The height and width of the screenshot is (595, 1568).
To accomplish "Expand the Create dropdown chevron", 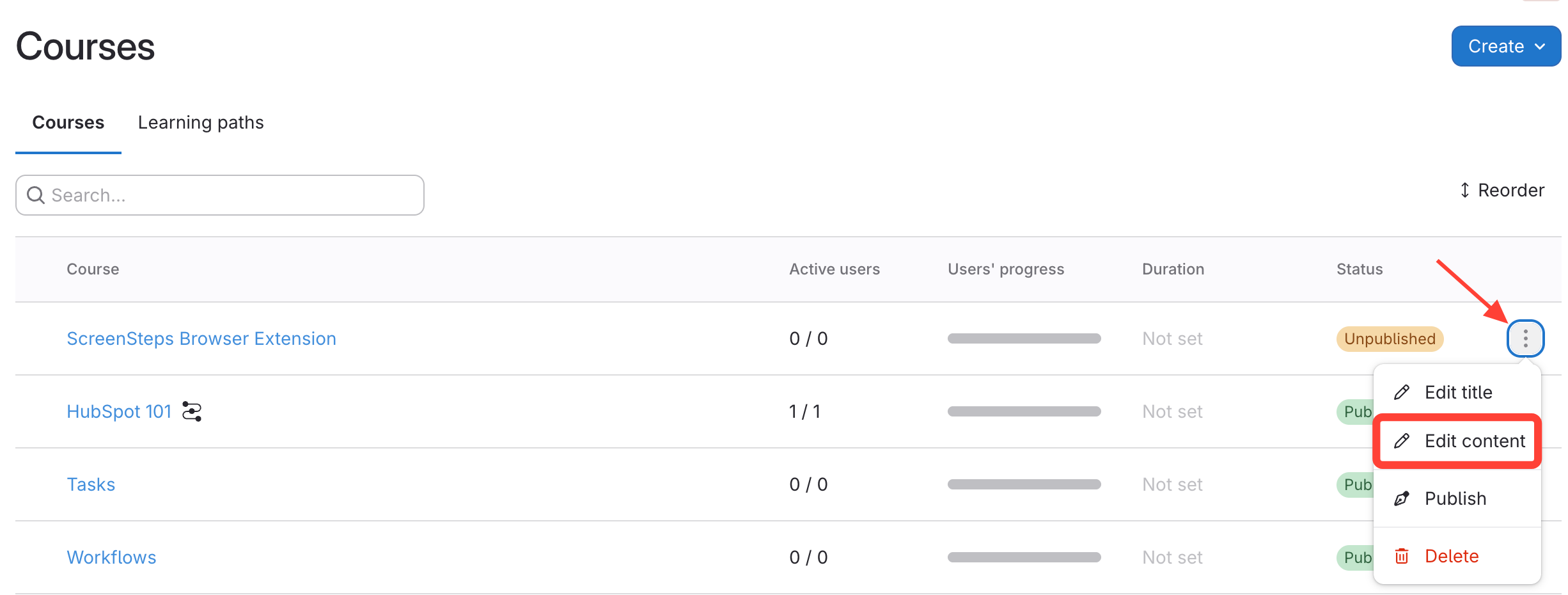I will pos(1541,46).
